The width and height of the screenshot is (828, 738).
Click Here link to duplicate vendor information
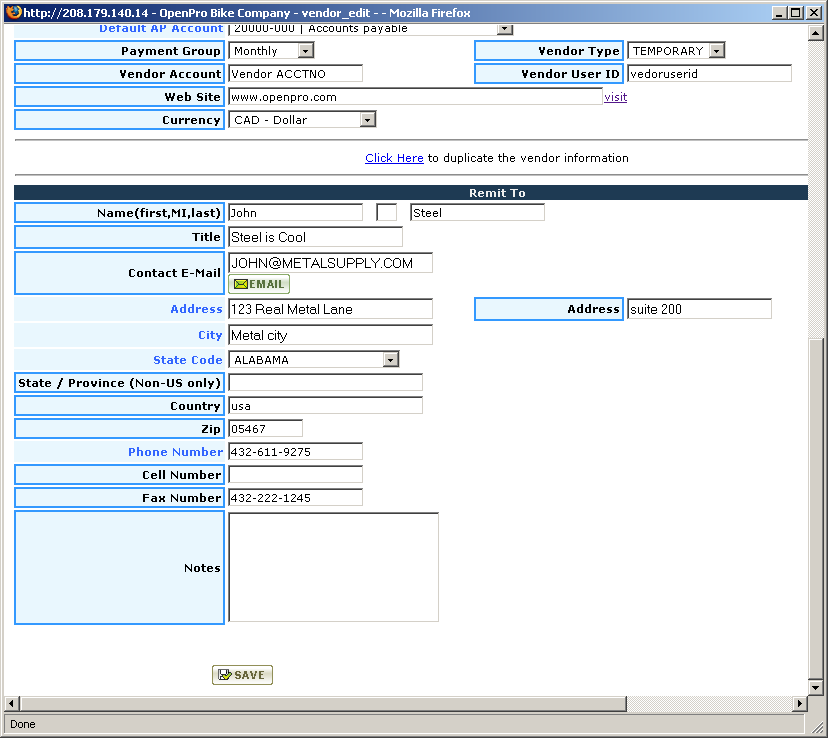tap(394, 158)
